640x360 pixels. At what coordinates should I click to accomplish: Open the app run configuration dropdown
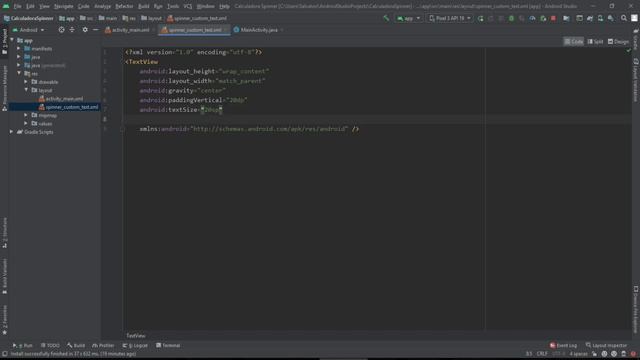pos(409,18)
